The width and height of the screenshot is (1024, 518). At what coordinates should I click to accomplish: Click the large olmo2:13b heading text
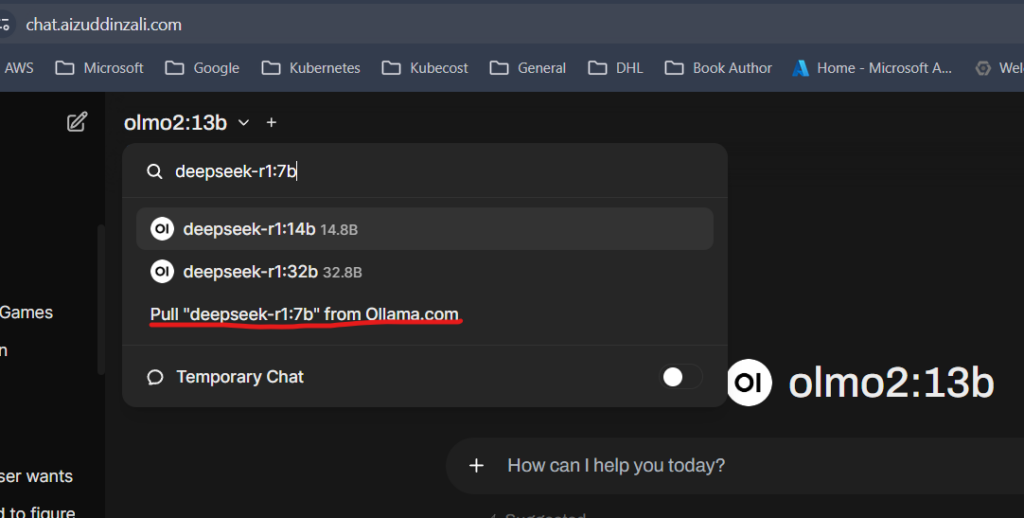pos(891,383)
